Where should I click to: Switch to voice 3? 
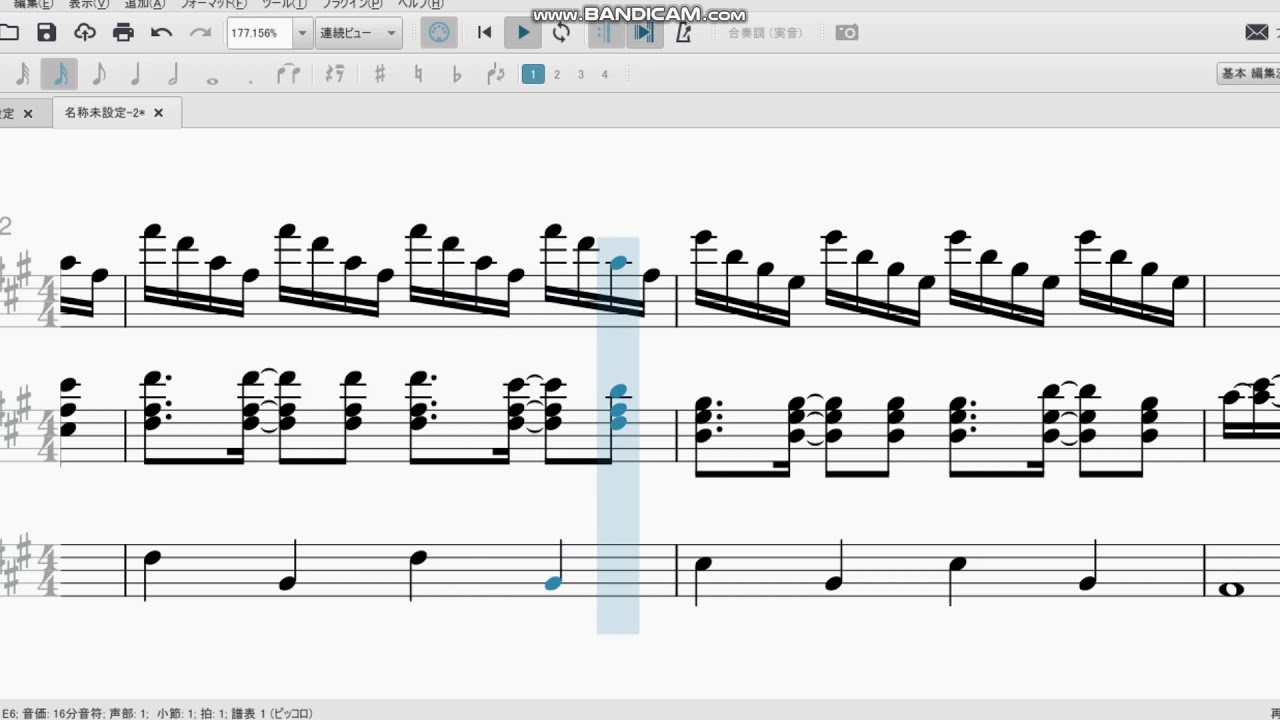point(581,74)
